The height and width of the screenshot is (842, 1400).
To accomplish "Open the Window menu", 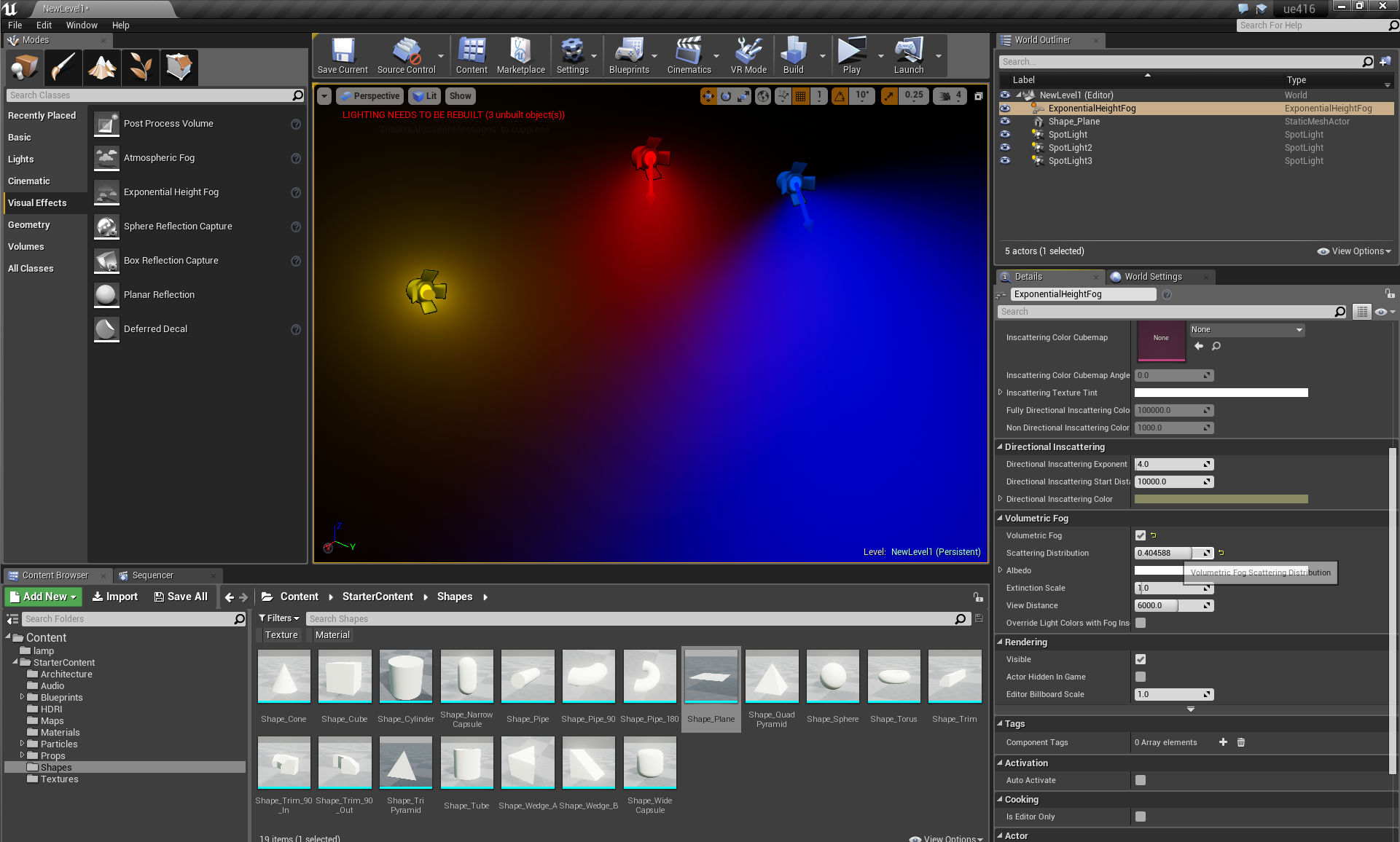I will (81, 25).
